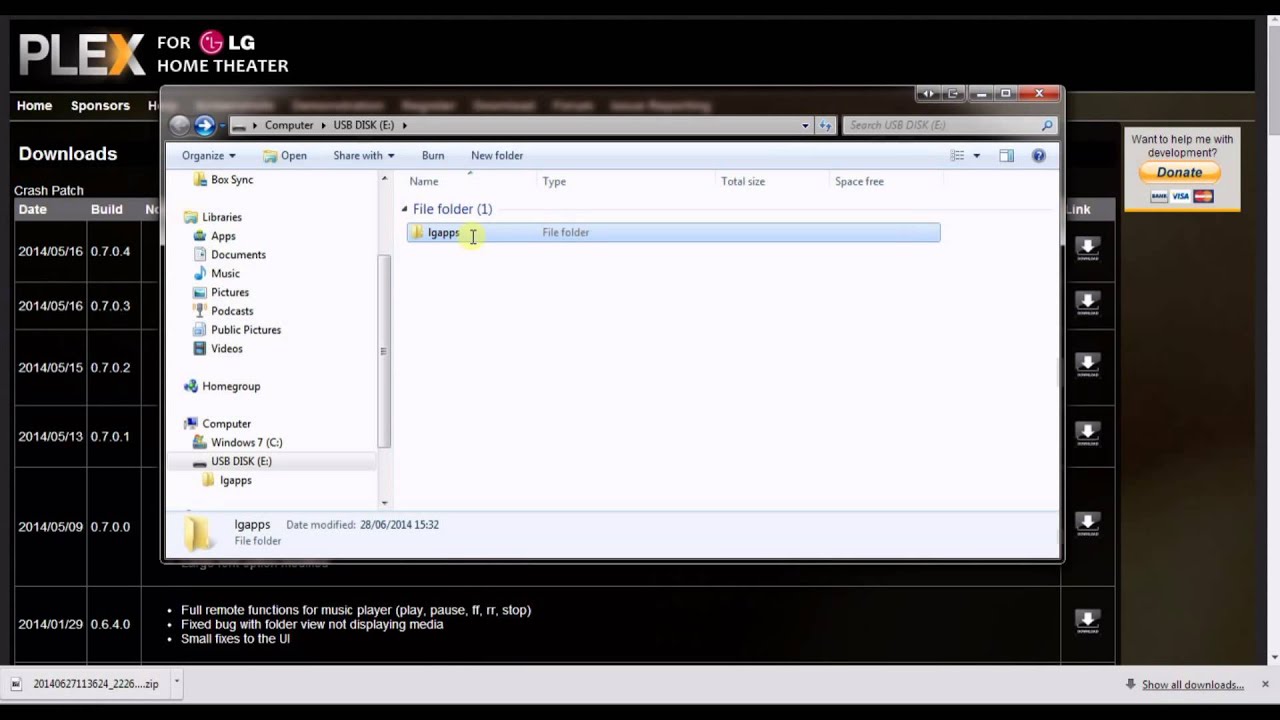Download build 0.6.4.0 via its arrow icon
The image size is (1280, 720).
[x=1087, y=622]
